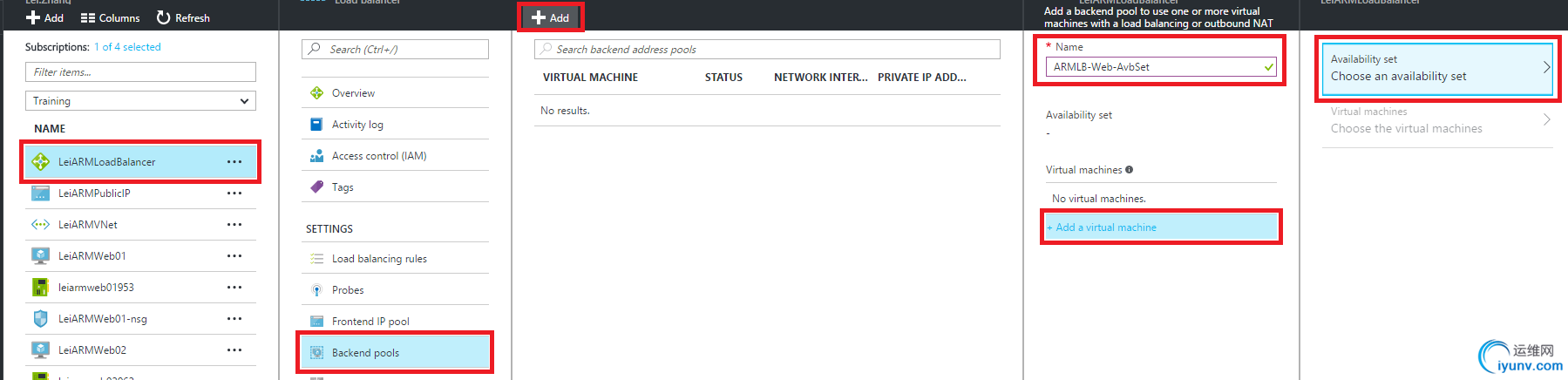Select the LeiARMPublicIP resource name
The height and width of the screenshot is (380, 1568).
[94, 193]
